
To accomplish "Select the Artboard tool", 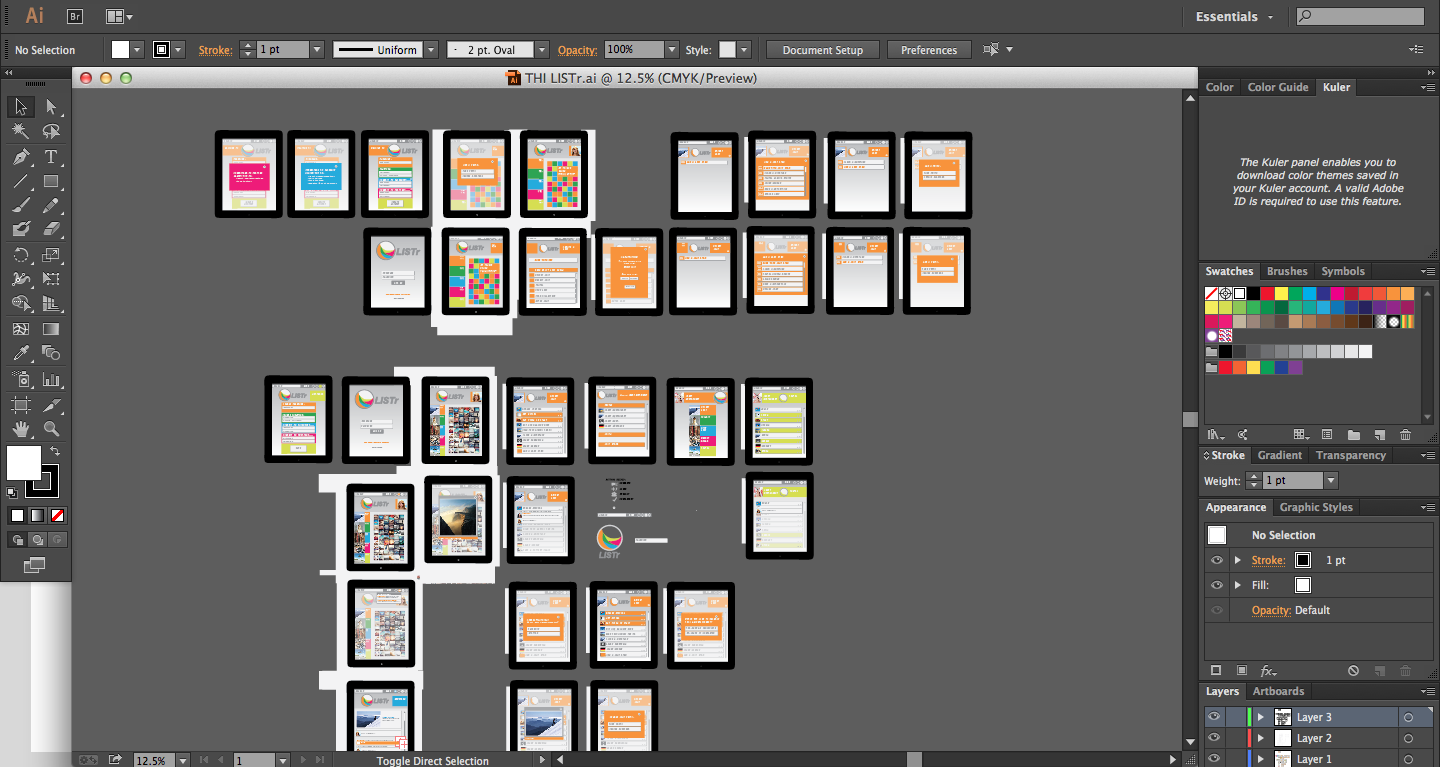I will tap(21, 404).
